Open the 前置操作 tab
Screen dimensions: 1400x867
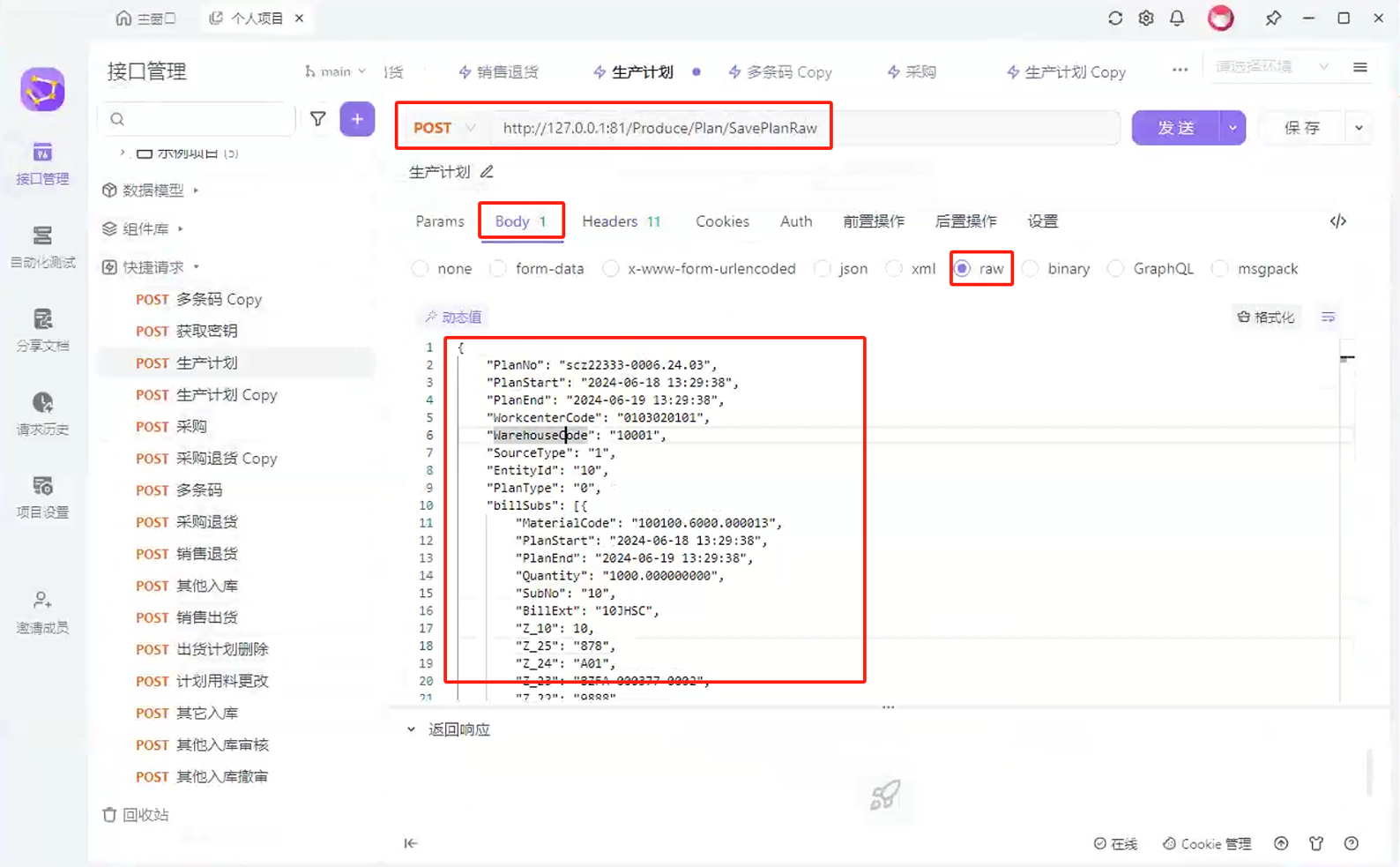tap(873, 221)
